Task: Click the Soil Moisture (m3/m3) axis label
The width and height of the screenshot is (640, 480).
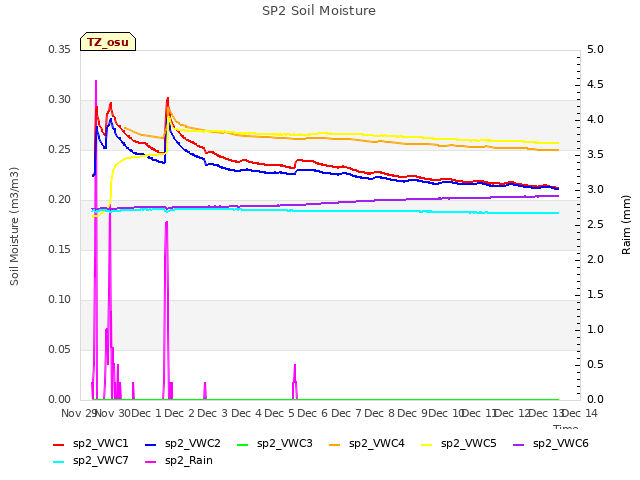Action: coord(14,226)
